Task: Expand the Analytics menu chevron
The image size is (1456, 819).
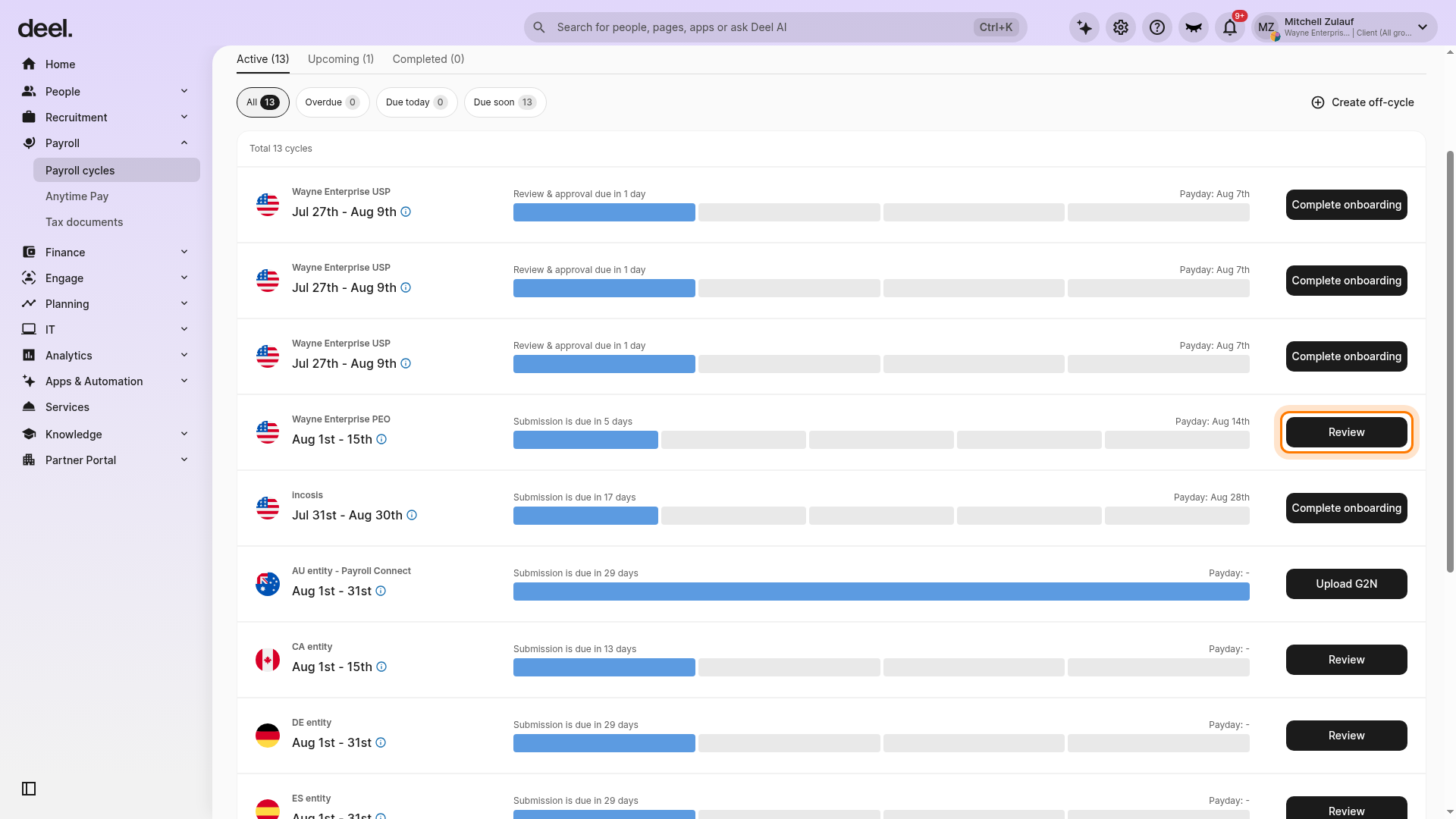Action: [x=184, y=356]
